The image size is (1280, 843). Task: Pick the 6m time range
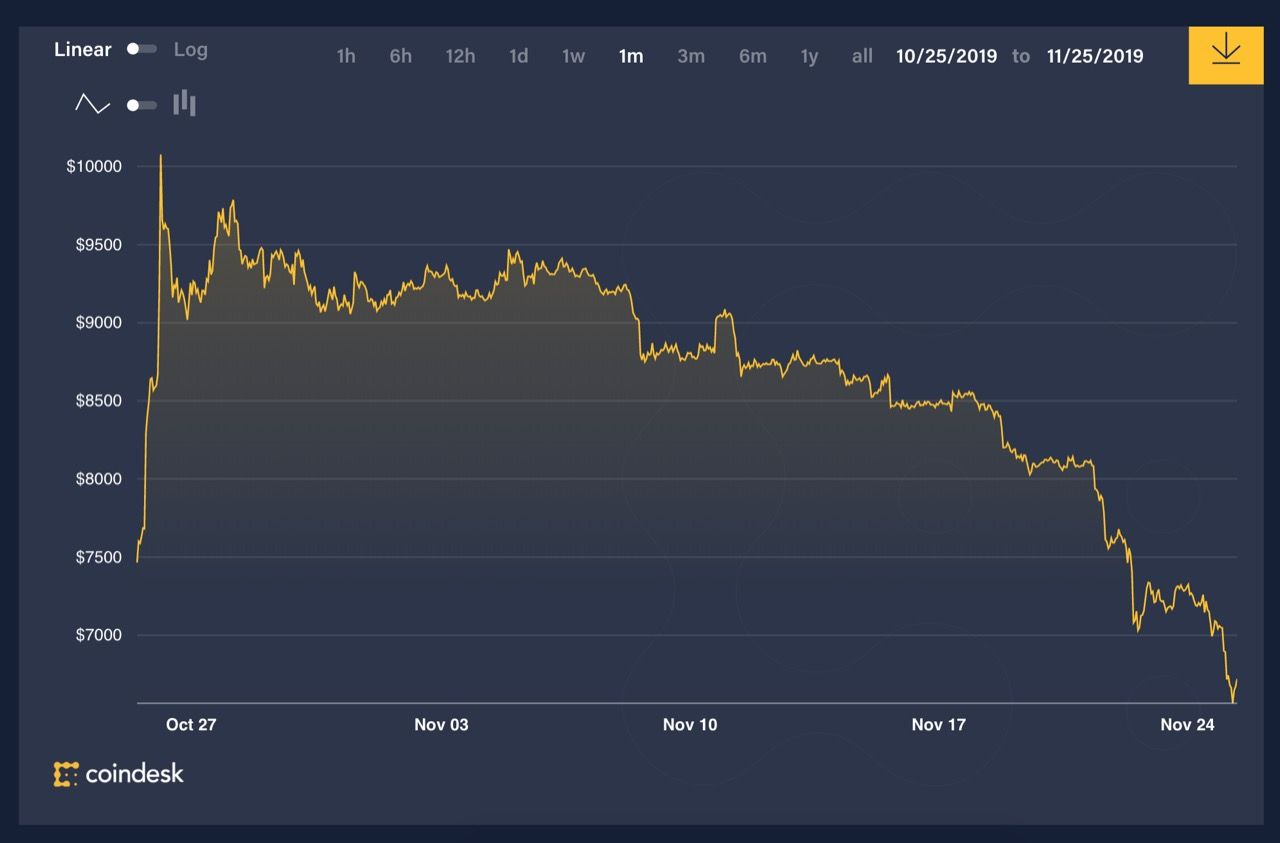click(753, 56)
